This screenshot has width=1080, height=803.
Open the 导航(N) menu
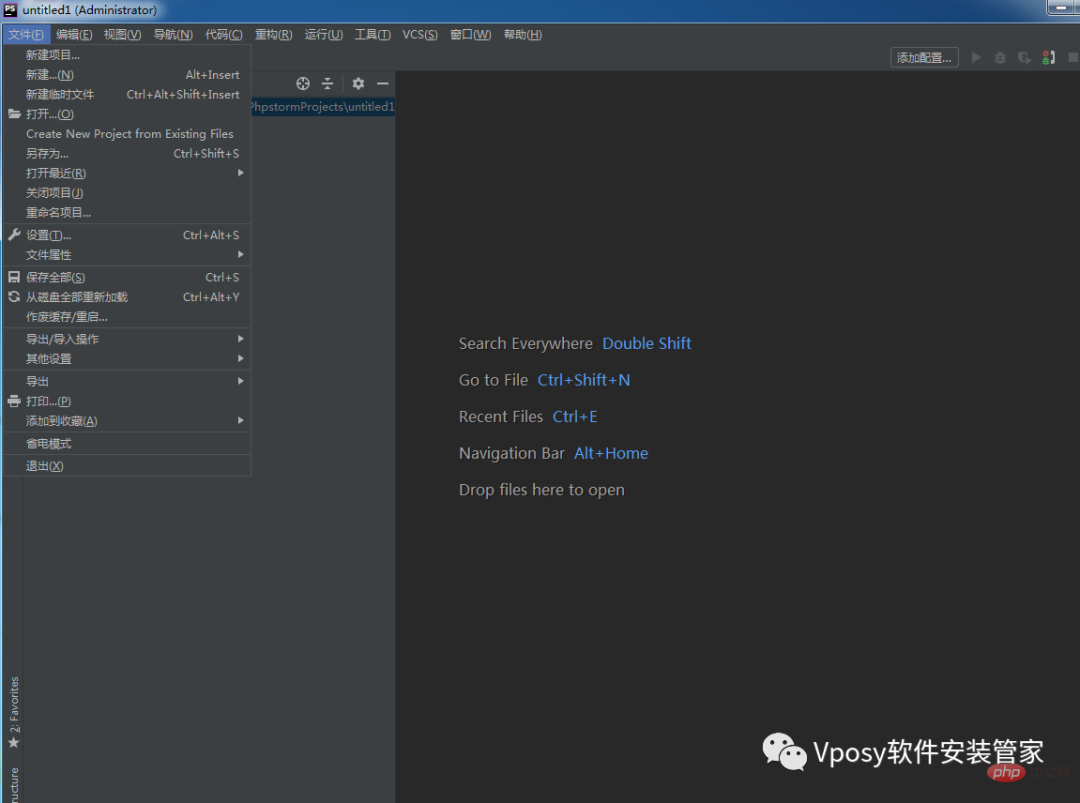coord(173,34)
